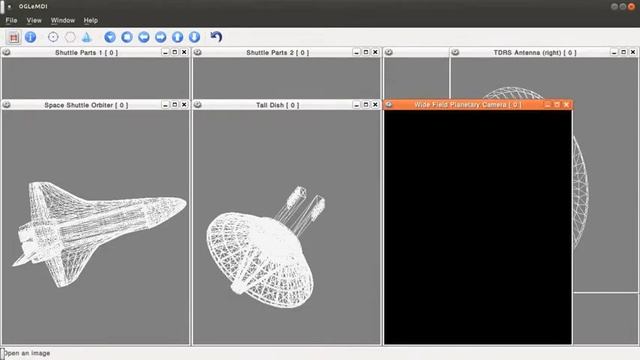Image resolution: width=640 pixels, height=360 pixels.
Task: Click the orange close button of OGLeMDI
Action: point(631,7)
